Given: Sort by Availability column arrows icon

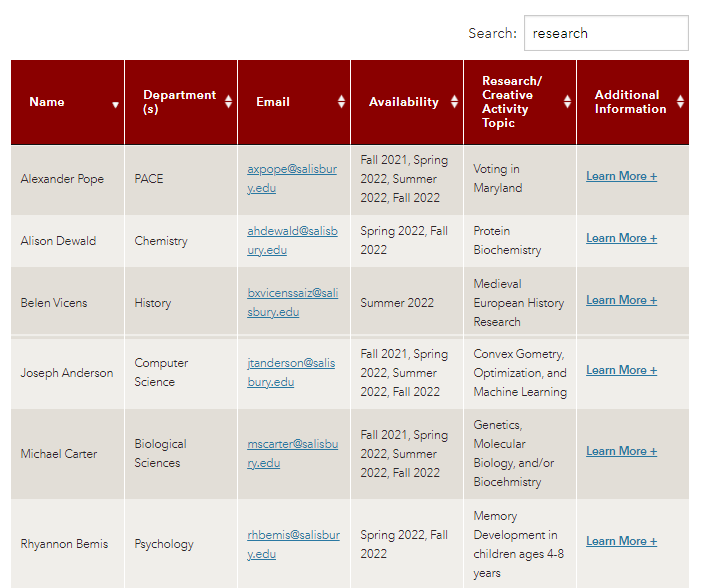Looking at the screenshot, I should (x=454, y=102).
